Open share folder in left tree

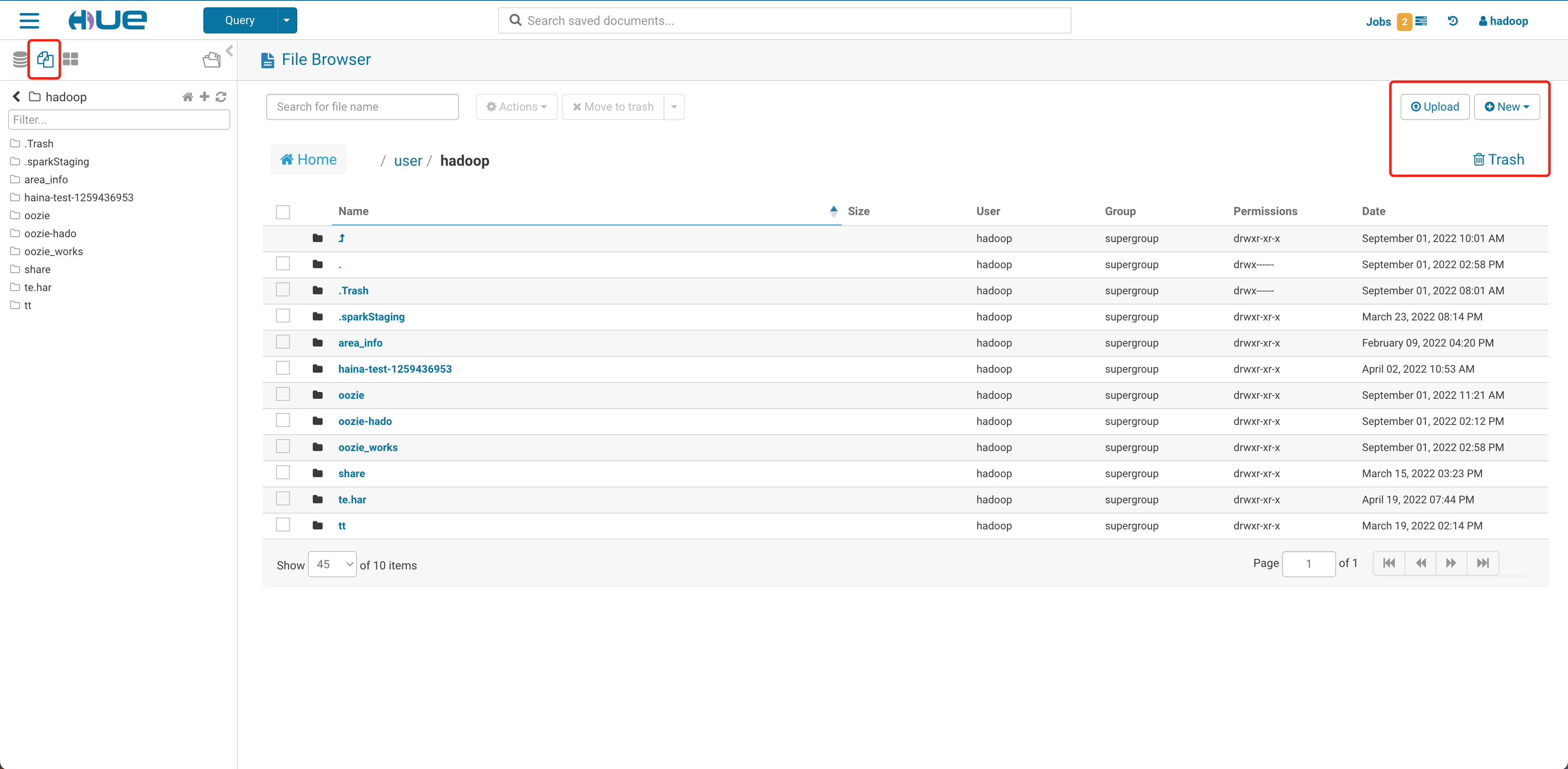pyautogui.click(x=37, y=269)
